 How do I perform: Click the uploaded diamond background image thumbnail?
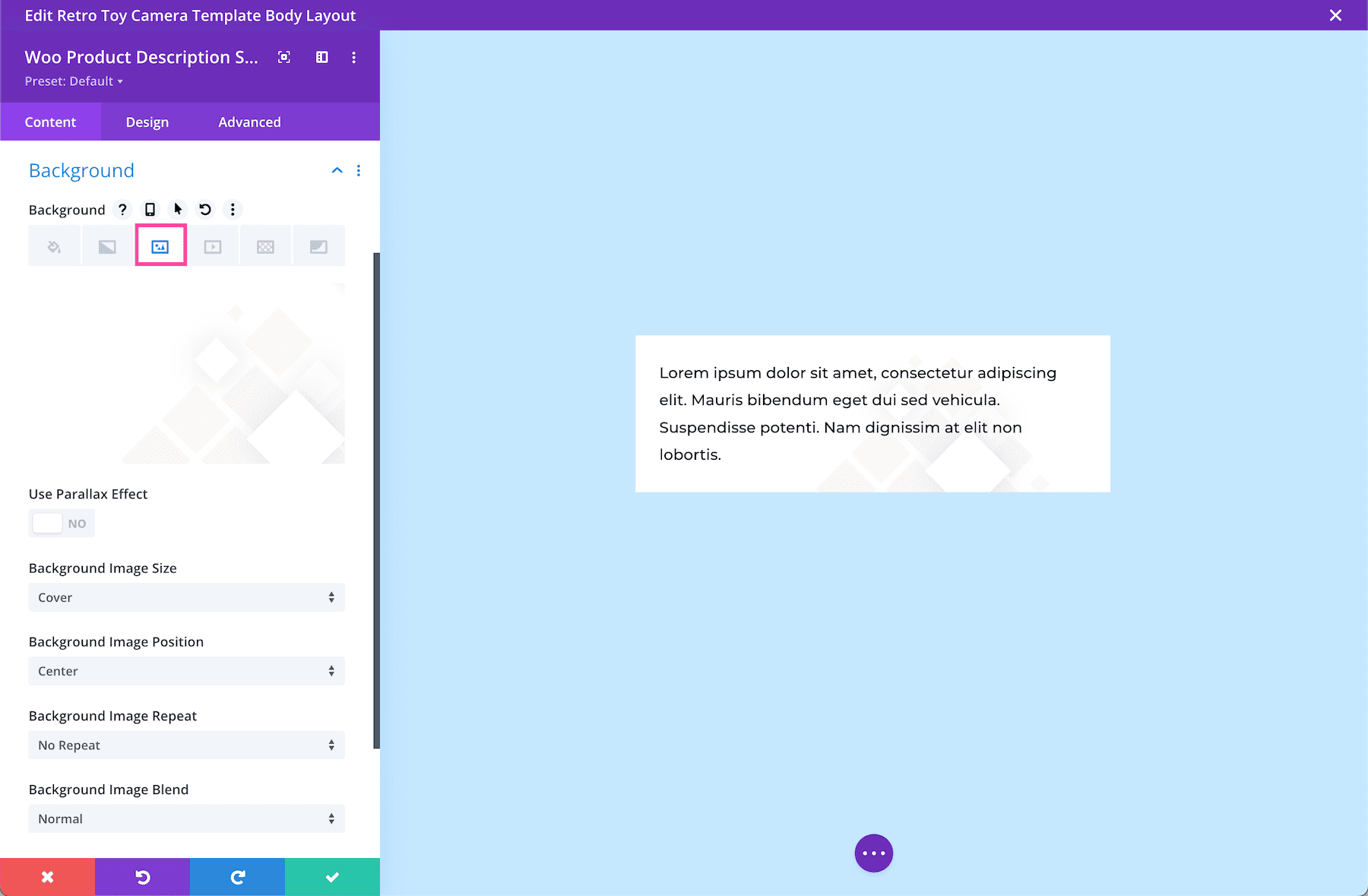(x=186, y=372)
